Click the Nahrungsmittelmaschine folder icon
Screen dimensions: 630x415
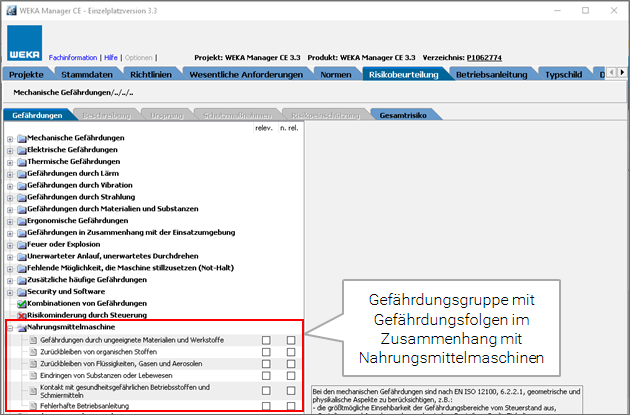21,327
